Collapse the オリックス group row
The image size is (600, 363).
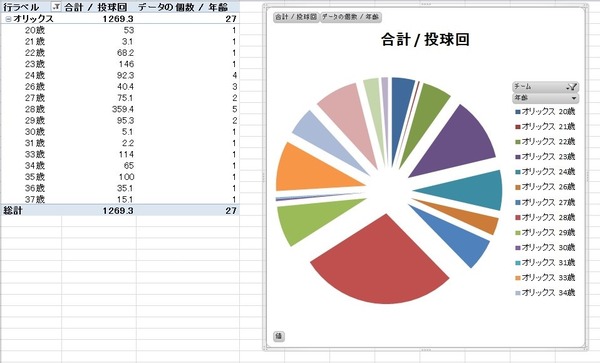click(8, 19)
